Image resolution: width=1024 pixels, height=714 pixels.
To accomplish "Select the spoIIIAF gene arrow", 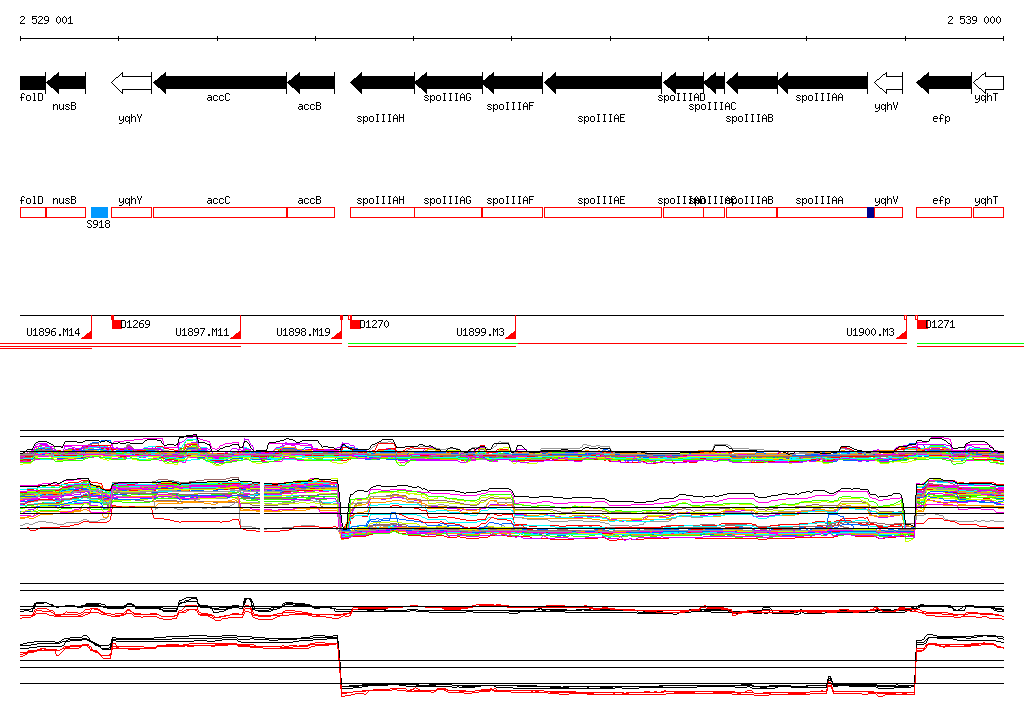I will coord(513,82).
